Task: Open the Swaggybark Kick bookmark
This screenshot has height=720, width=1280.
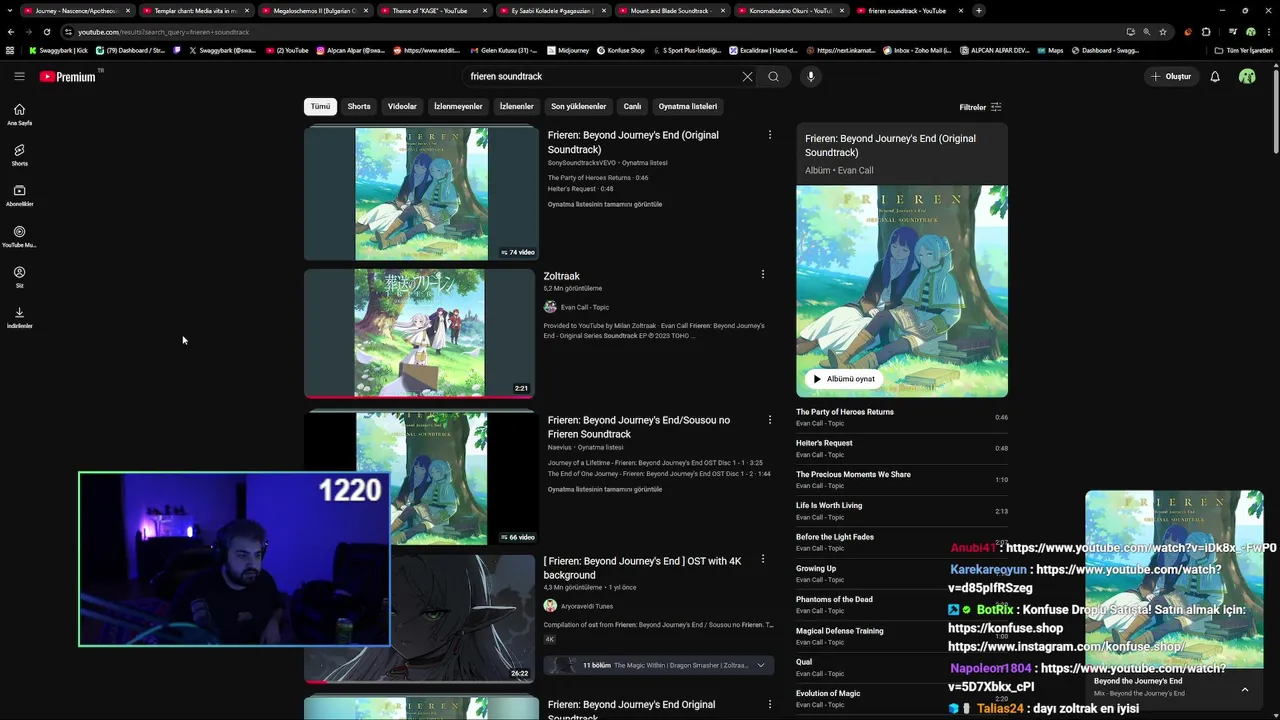Action: pyautogui.click(x=59, y=50)
